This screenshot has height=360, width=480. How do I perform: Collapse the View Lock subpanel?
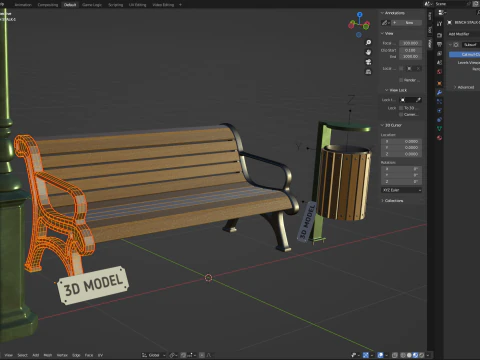pyautogui.click(x=387, y=90)
